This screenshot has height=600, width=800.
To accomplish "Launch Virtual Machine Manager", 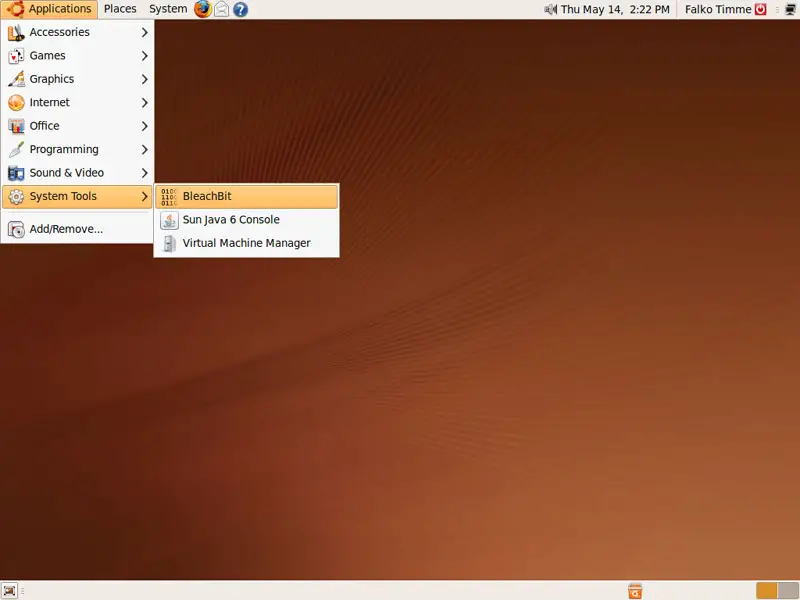I will tap(246, 243).
